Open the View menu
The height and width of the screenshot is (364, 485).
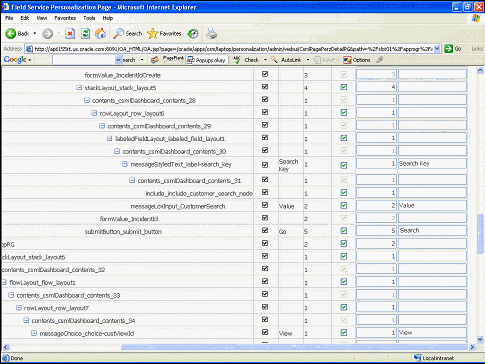point(42,18)
